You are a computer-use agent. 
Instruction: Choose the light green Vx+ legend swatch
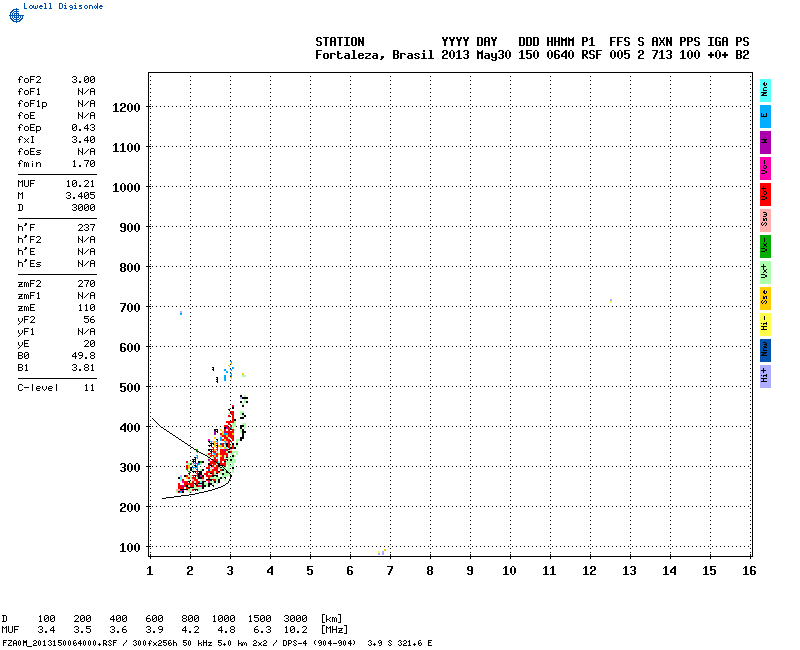[x=765, y=272]
